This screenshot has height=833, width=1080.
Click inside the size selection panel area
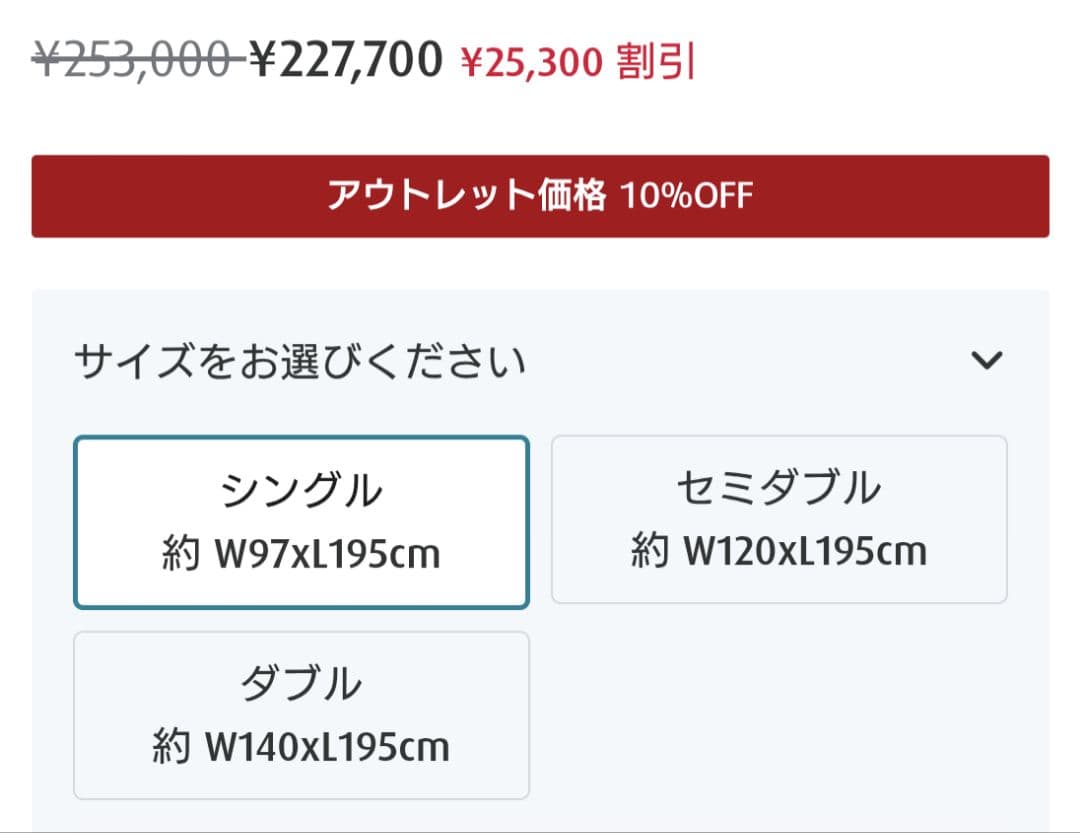[540, 550]
